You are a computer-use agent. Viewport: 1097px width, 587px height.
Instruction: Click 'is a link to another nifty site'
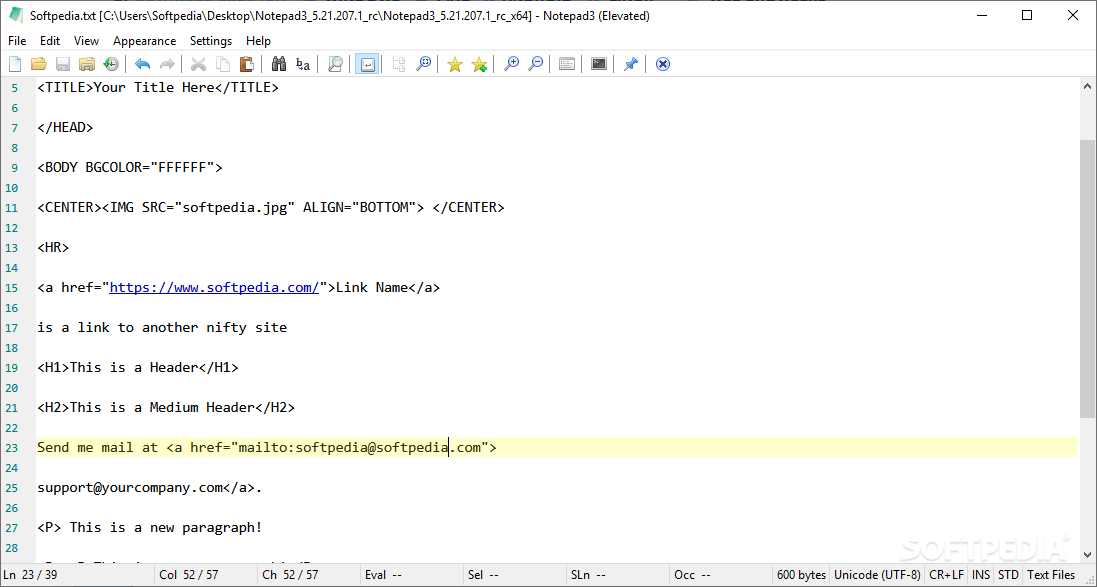162,327
